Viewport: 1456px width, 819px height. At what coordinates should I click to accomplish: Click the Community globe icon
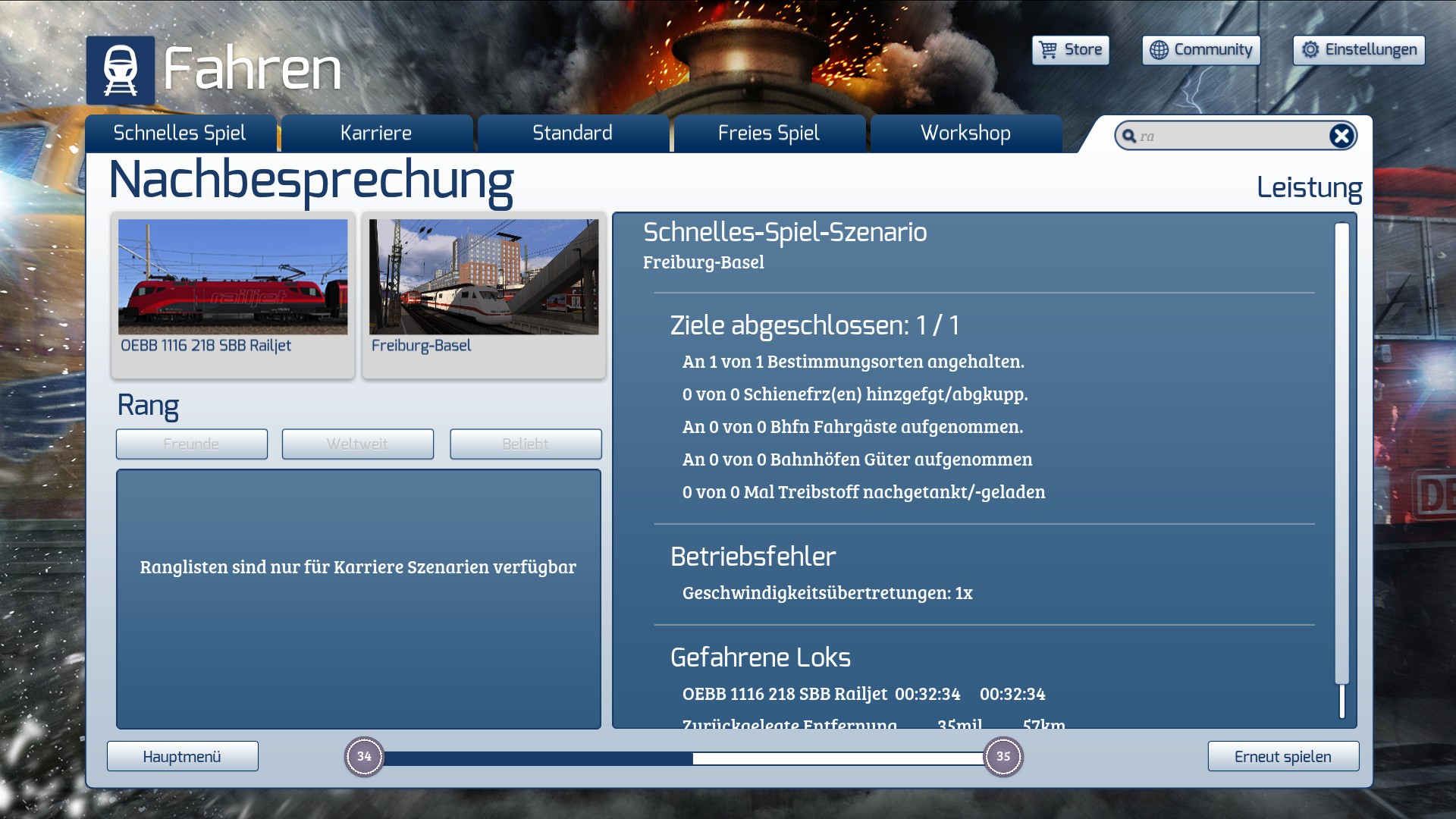(x=1158, y=50)
